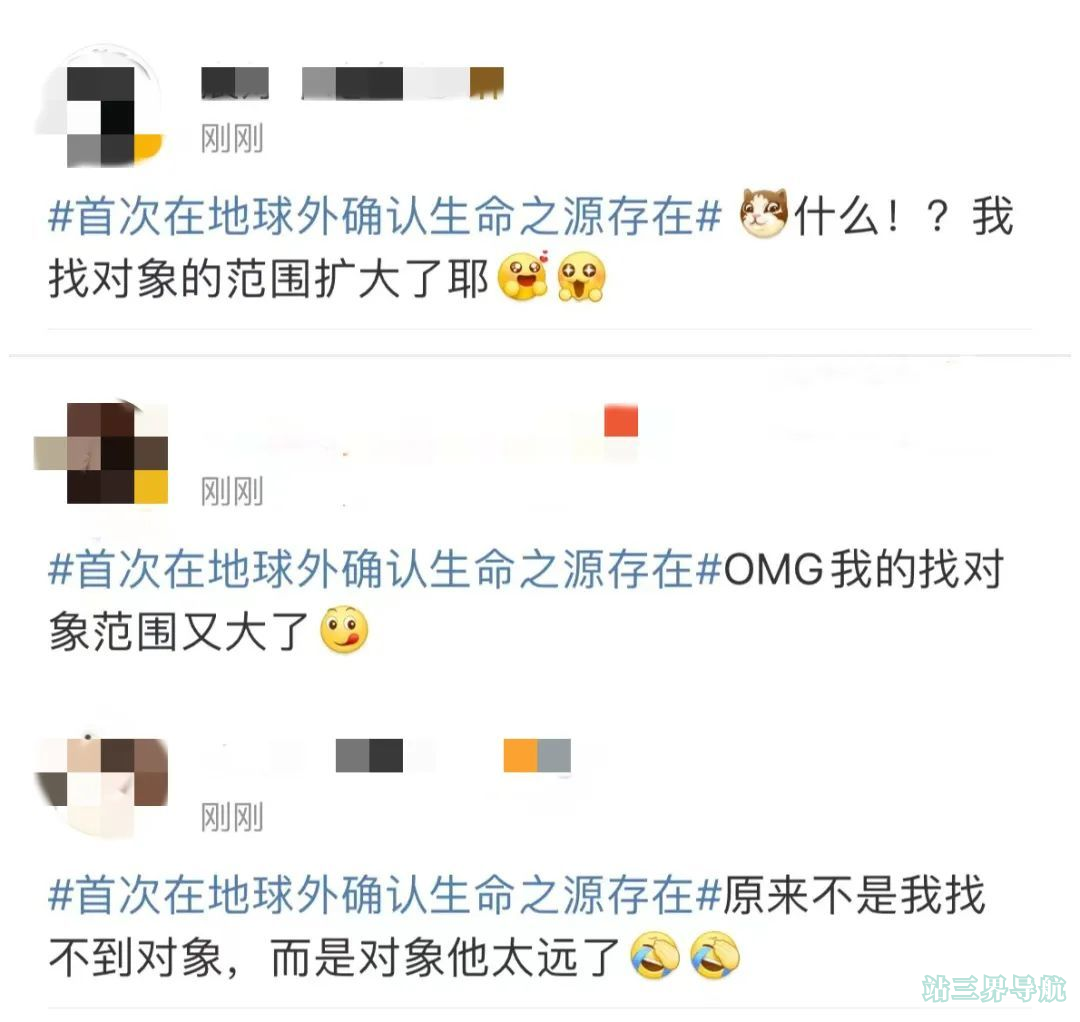This screenshot has width=1080, height=1022.
Task: Click the green watermark text in the corner
Action: [x=995, y=989]
